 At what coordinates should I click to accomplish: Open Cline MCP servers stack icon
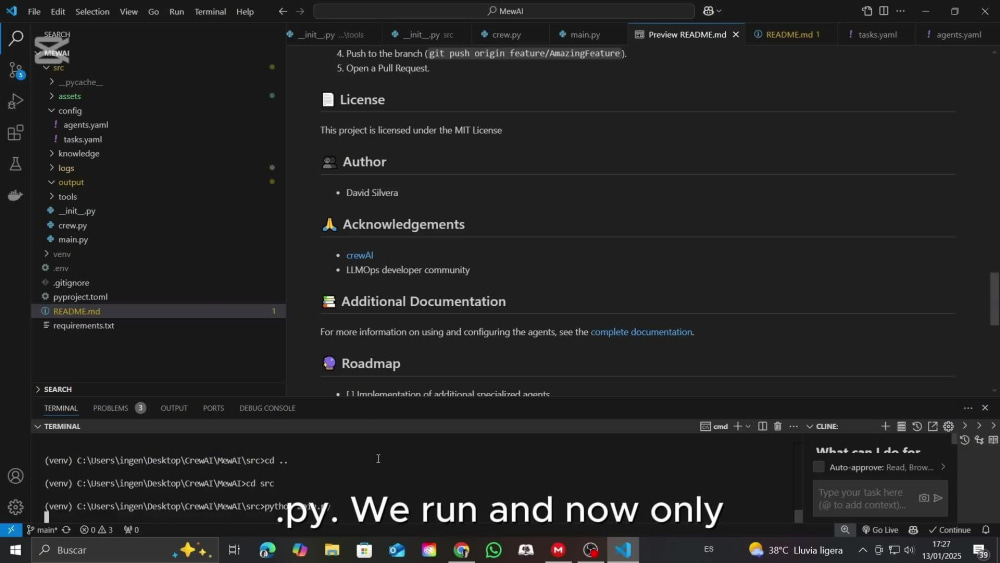click(901, 426)
